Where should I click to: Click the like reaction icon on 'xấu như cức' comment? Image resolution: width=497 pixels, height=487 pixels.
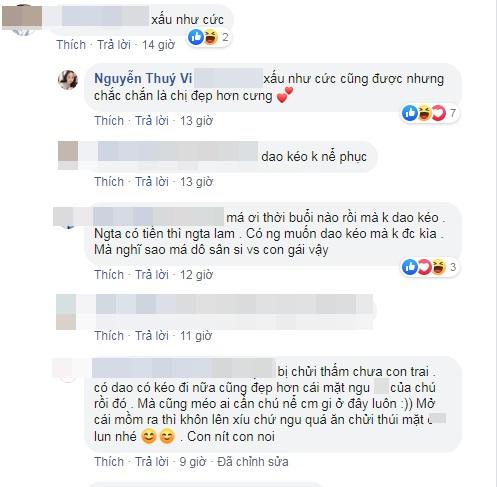[x=196, y=37]
